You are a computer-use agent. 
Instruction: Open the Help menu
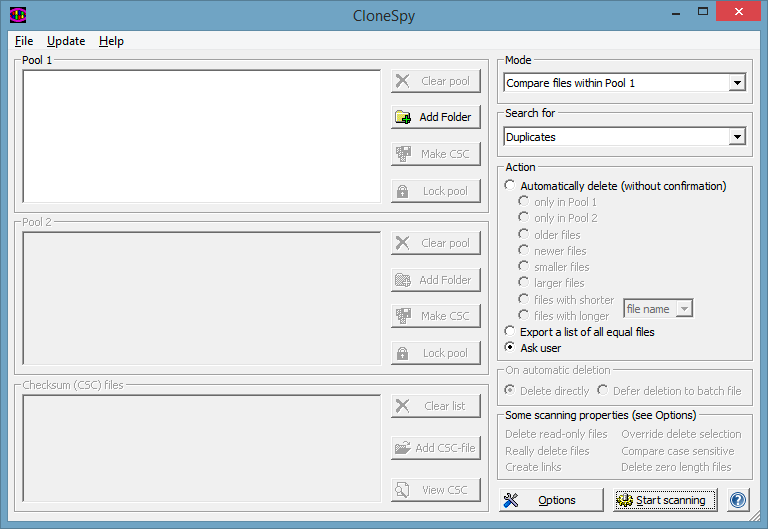(111, 41)
